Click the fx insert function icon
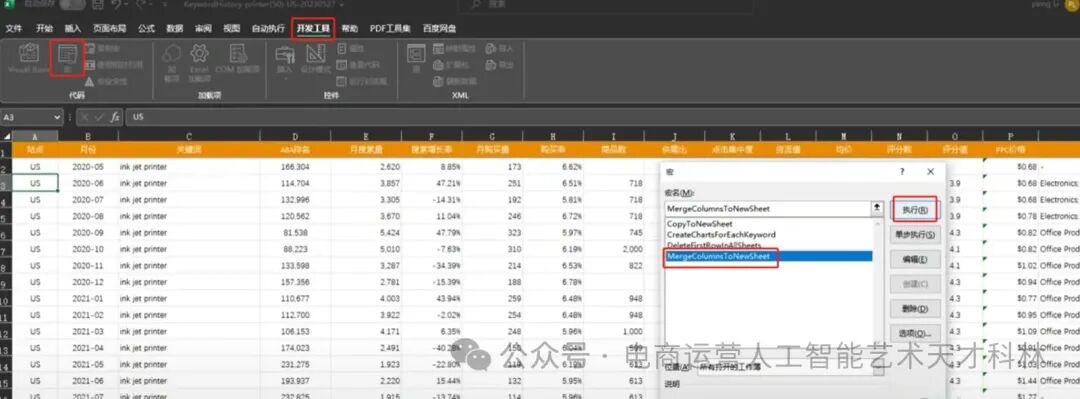This screenshot has width=1080, height=399. point(115,117)
